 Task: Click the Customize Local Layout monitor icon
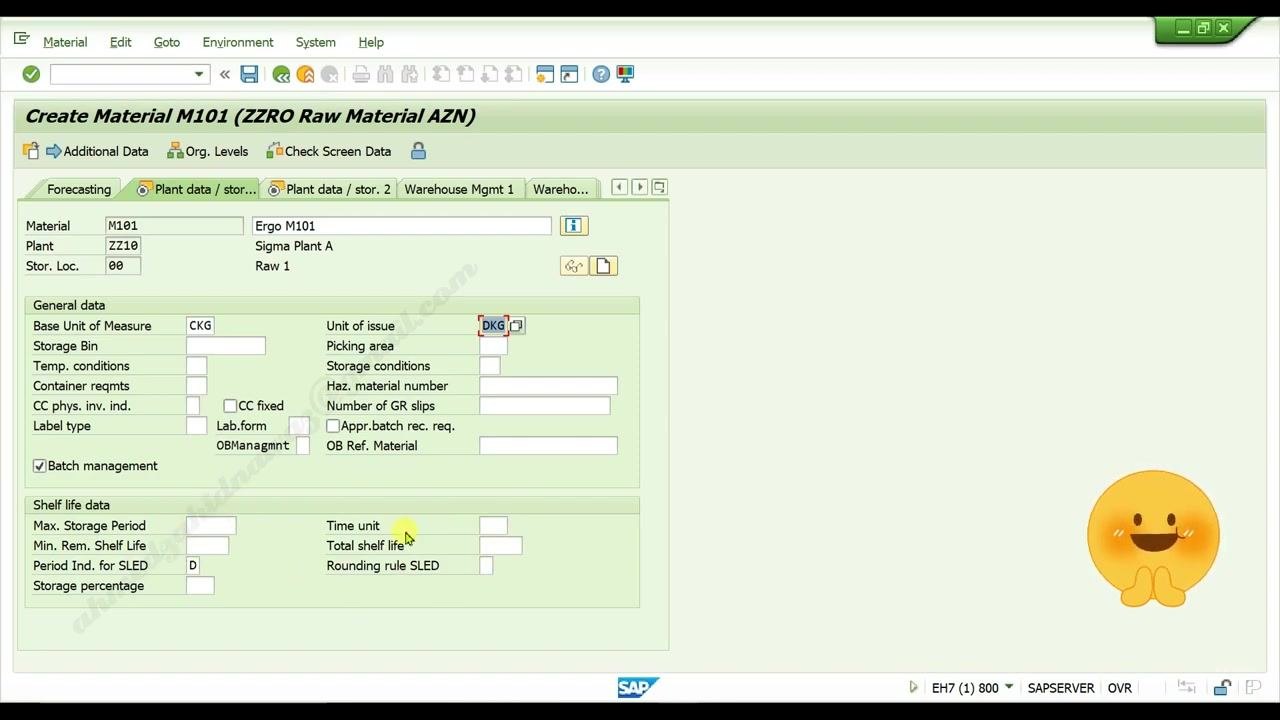click(625, 74)
